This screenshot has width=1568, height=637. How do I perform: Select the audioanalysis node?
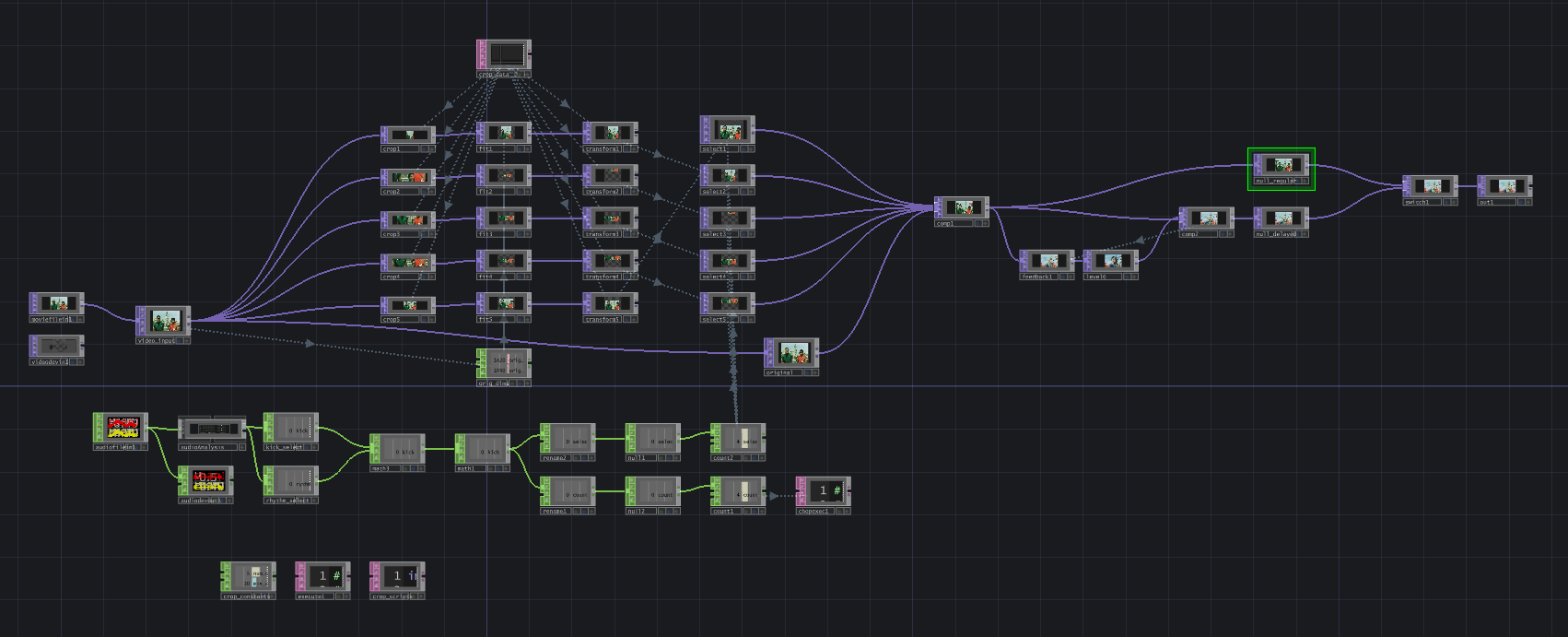click(212, 429)
